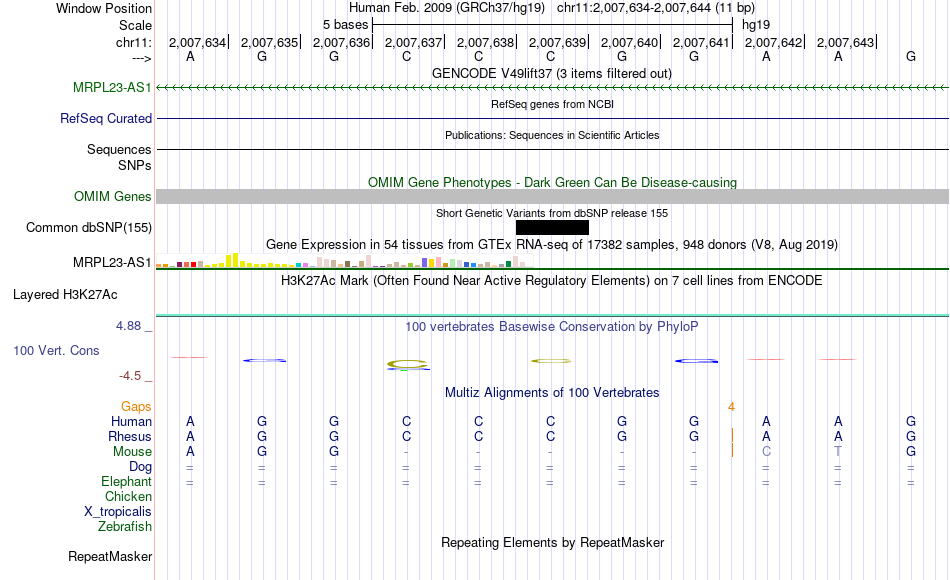Open the OMIM Genes track label
The width and height of the screenshot is (950, 580).
113,196
